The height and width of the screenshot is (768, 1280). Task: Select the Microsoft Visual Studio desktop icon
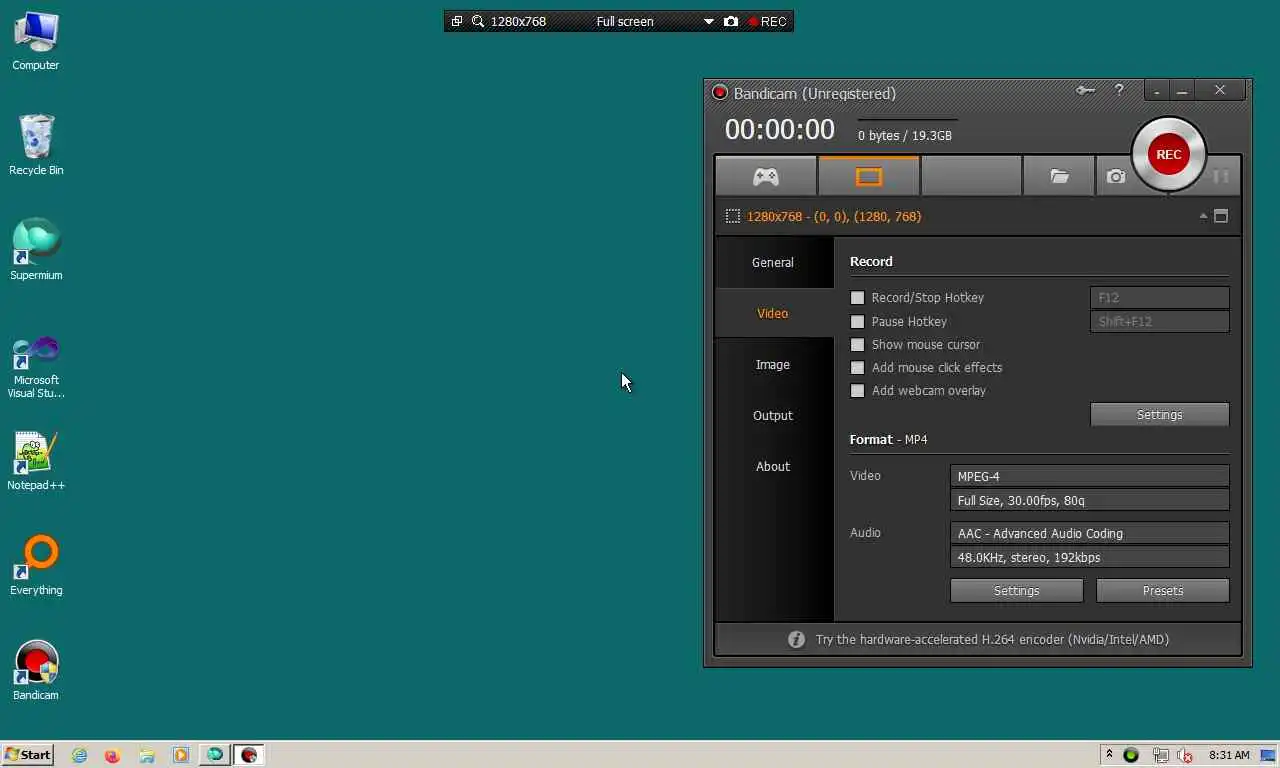coord(36,367)
